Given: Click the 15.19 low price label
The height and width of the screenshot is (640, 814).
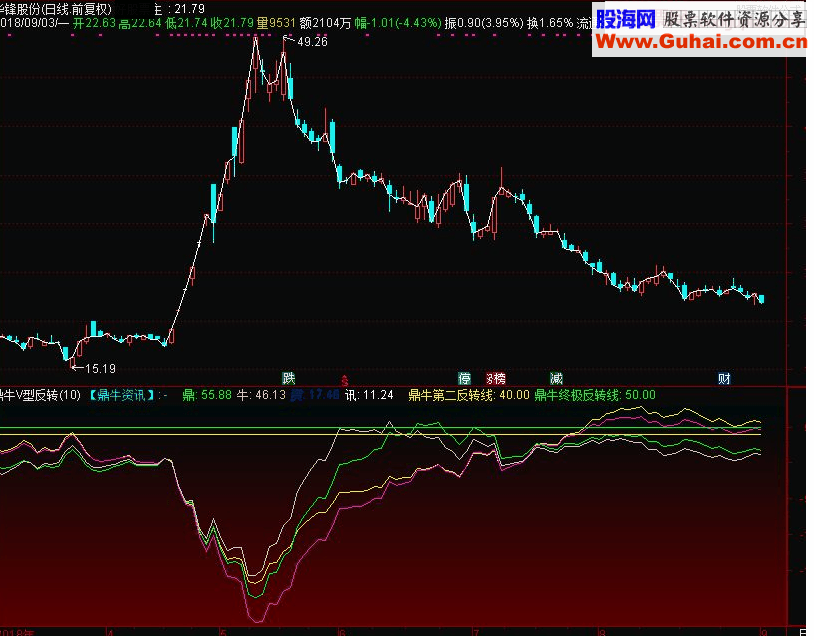Looking at the screenshot, I should coord(100,369).
